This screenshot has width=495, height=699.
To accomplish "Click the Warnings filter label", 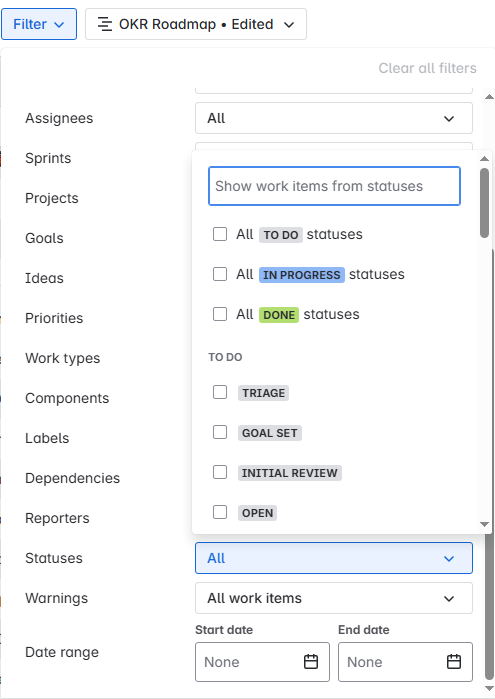I will coord(56,598).
